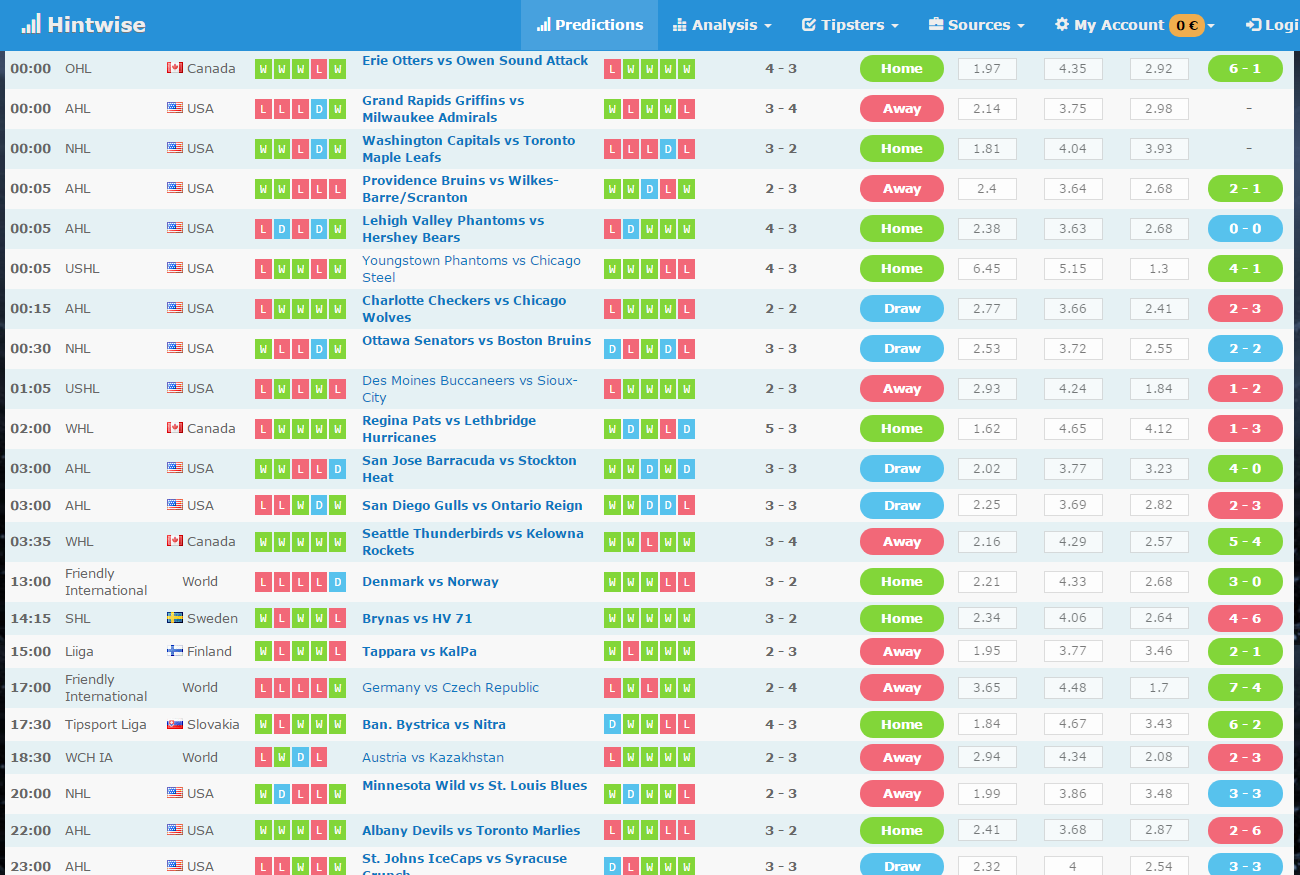Click Sweden flag in Brynas row
The height and width of the screenshot is (875, 1300).
click(x=175, y=618)
